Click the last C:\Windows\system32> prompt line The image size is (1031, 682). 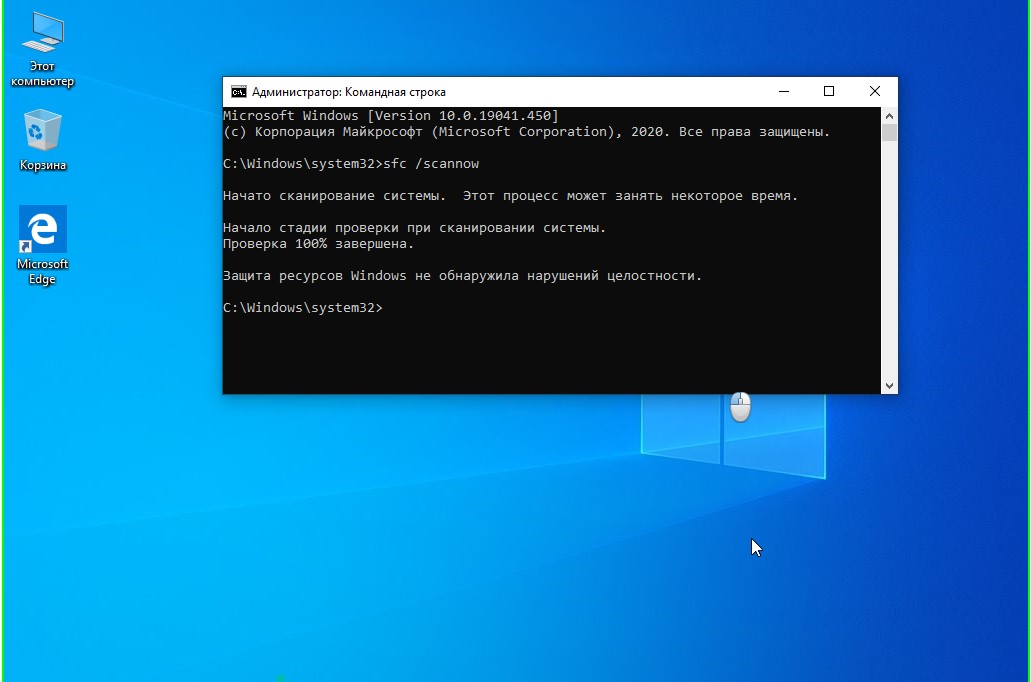coord(303,308)
